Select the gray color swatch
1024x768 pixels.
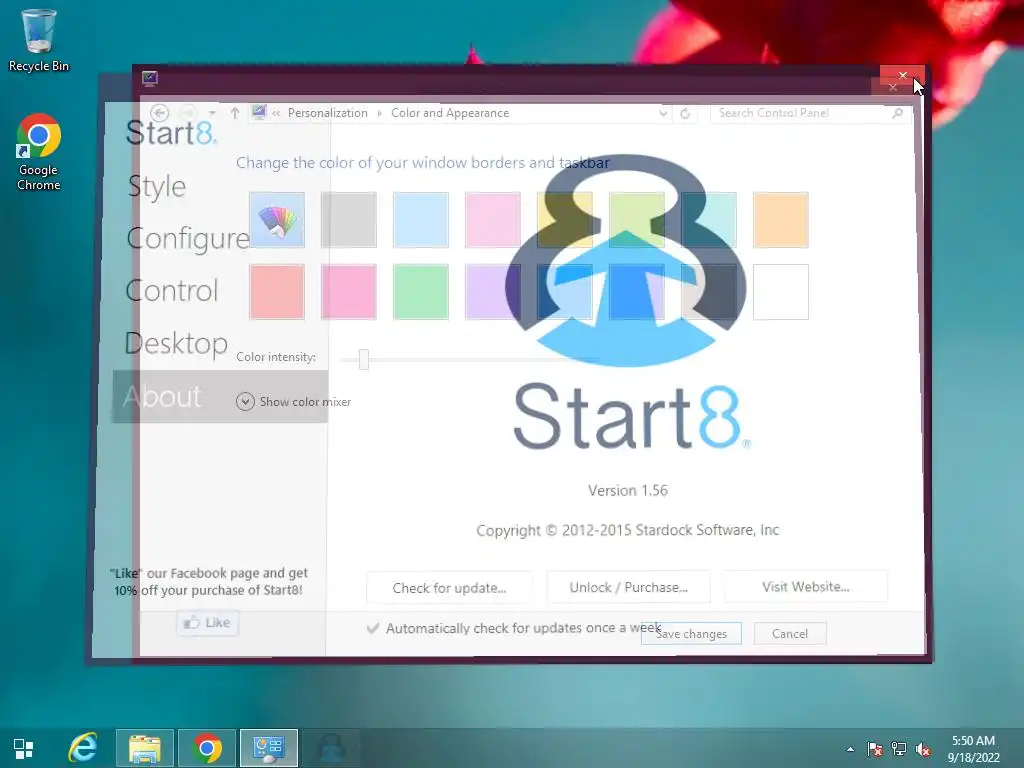coord(349,220)
